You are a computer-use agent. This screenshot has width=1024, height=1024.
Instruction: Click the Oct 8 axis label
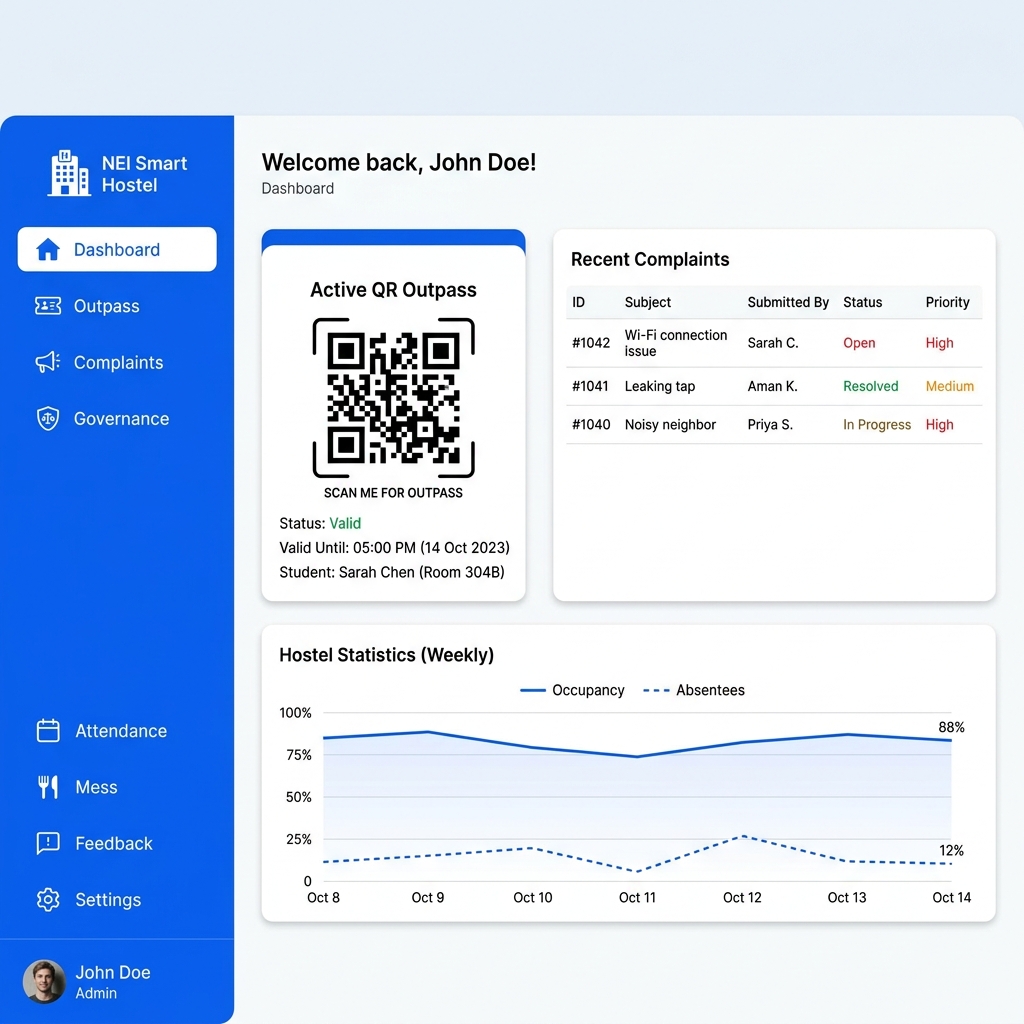click(323, 897)
